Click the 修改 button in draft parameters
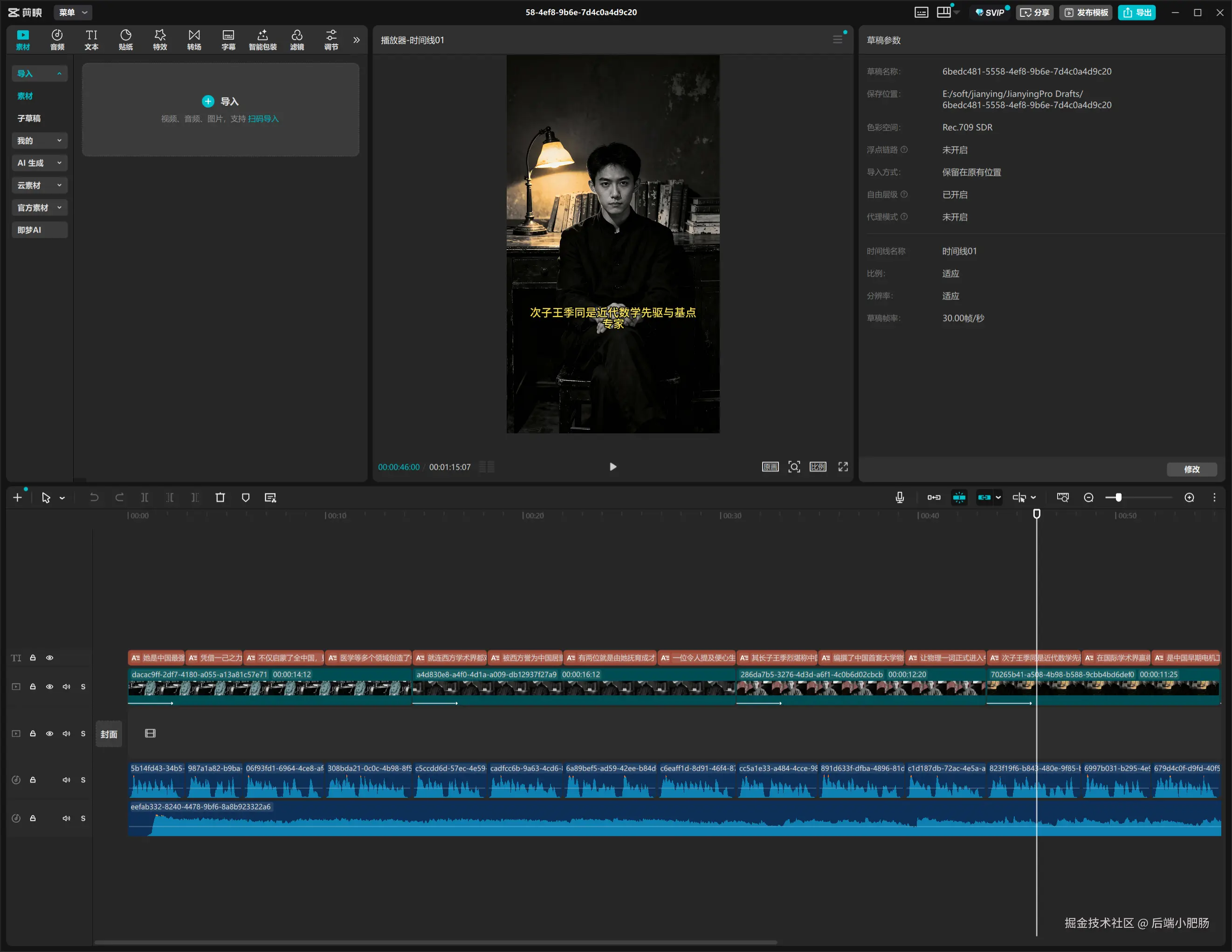This screenshot has height=952, width=1232. coord(1191,469)
